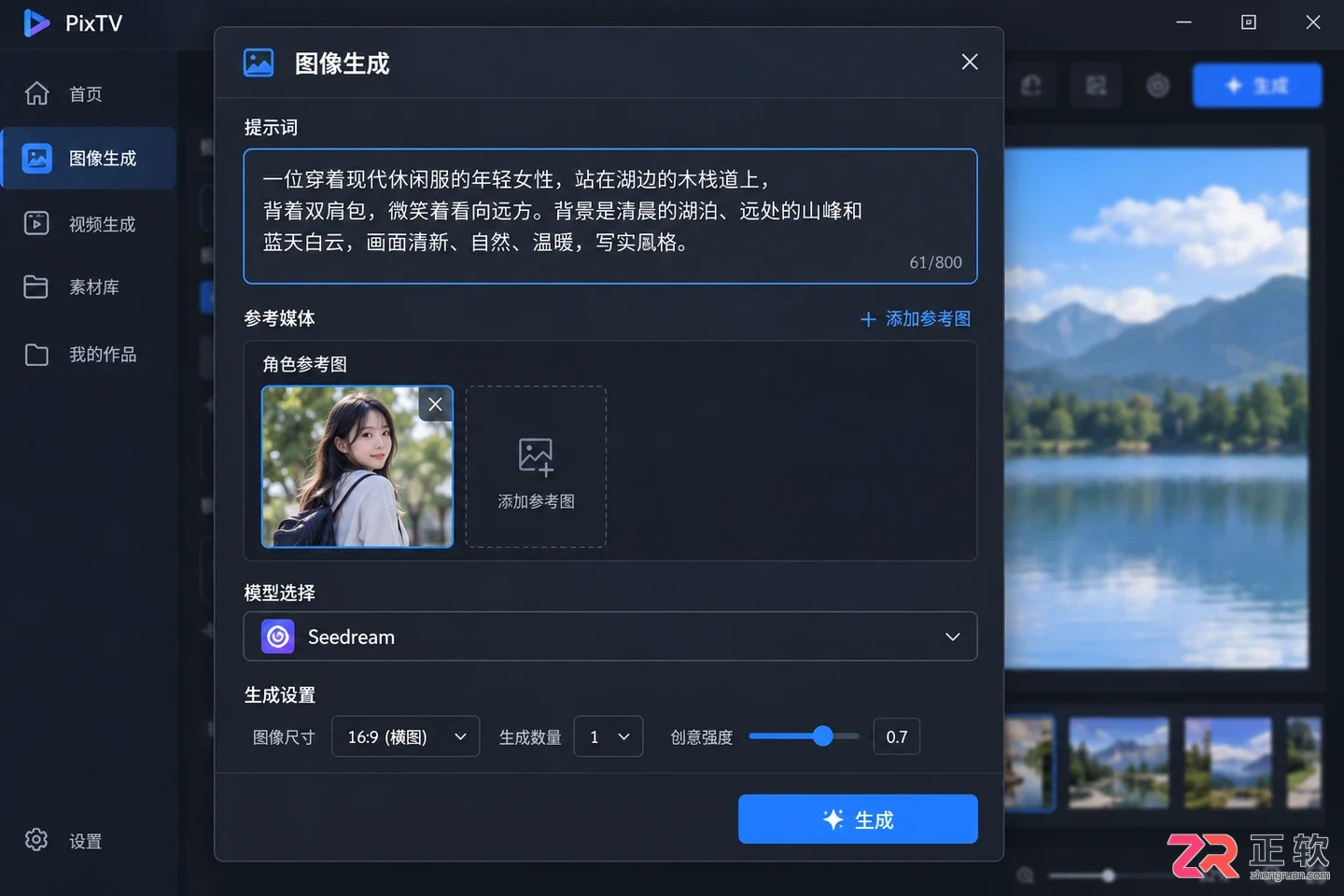Click the 创意强度 value field 0.7
The height and width of the screenshot is (896, 1344).
pyautogui.click(x=897, y=736)
